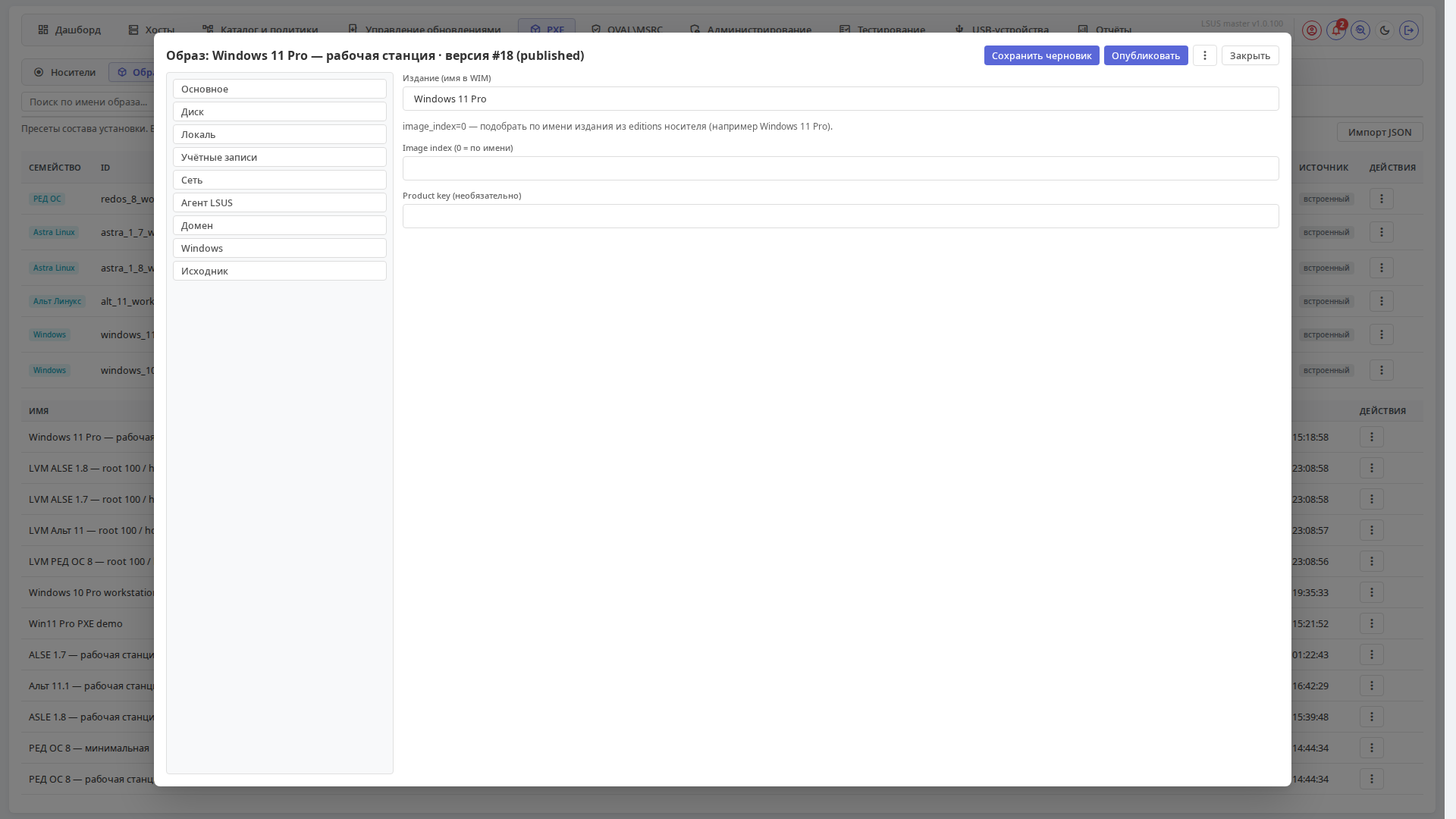Switch to the Диск section
Viewport: 1456px width, 819px height.
[x=280, y=111]
